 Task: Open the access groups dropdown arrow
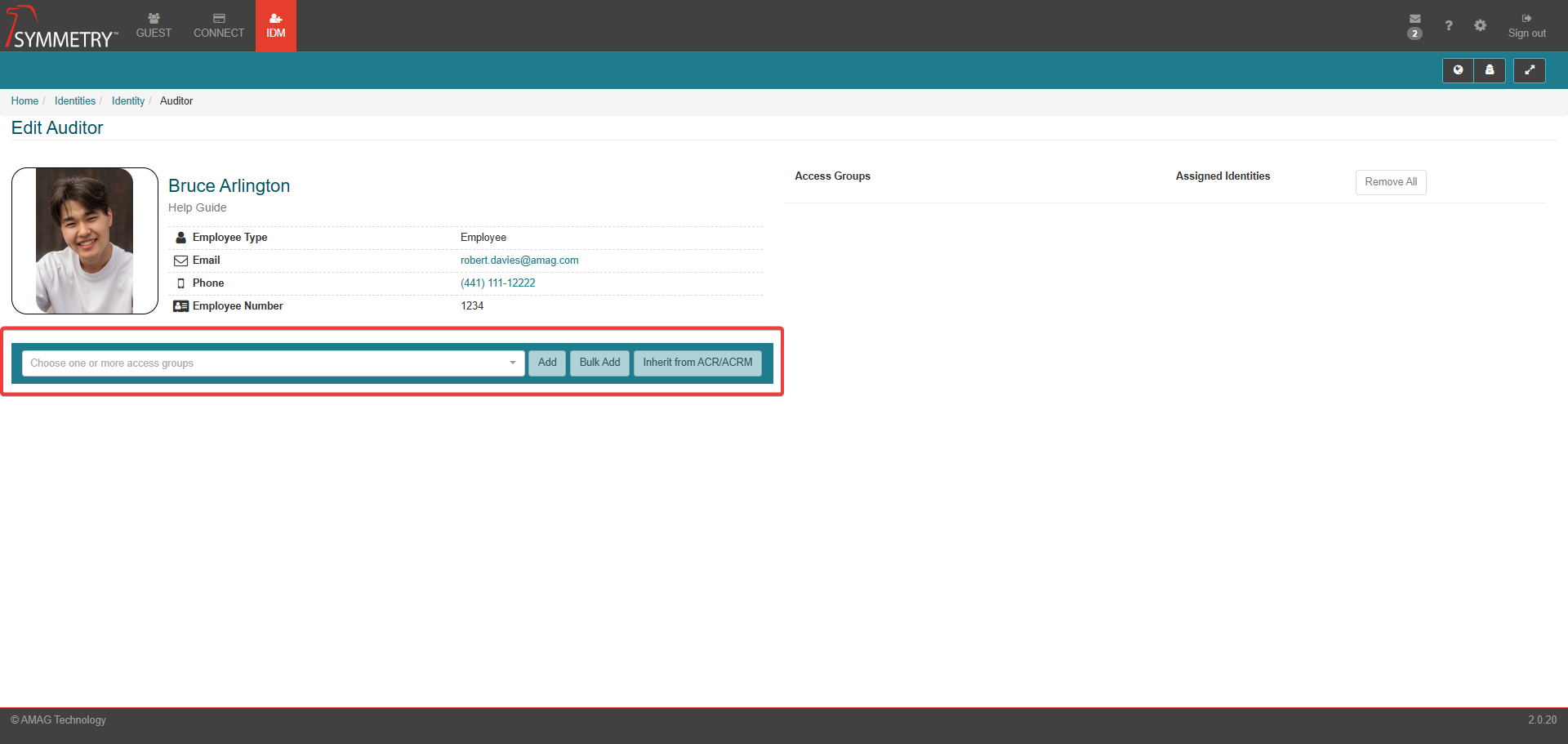[x=513, y=363]
